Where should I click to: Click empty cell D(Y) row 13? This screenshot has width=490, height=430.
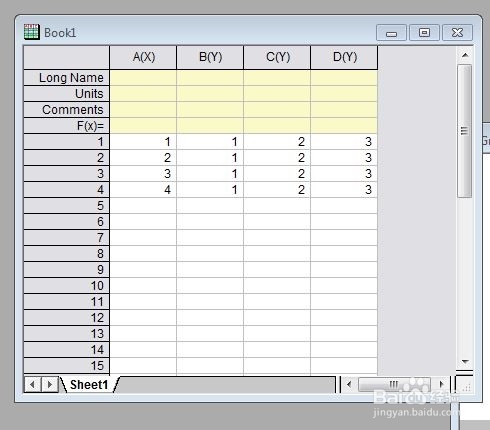pos(344,334)
